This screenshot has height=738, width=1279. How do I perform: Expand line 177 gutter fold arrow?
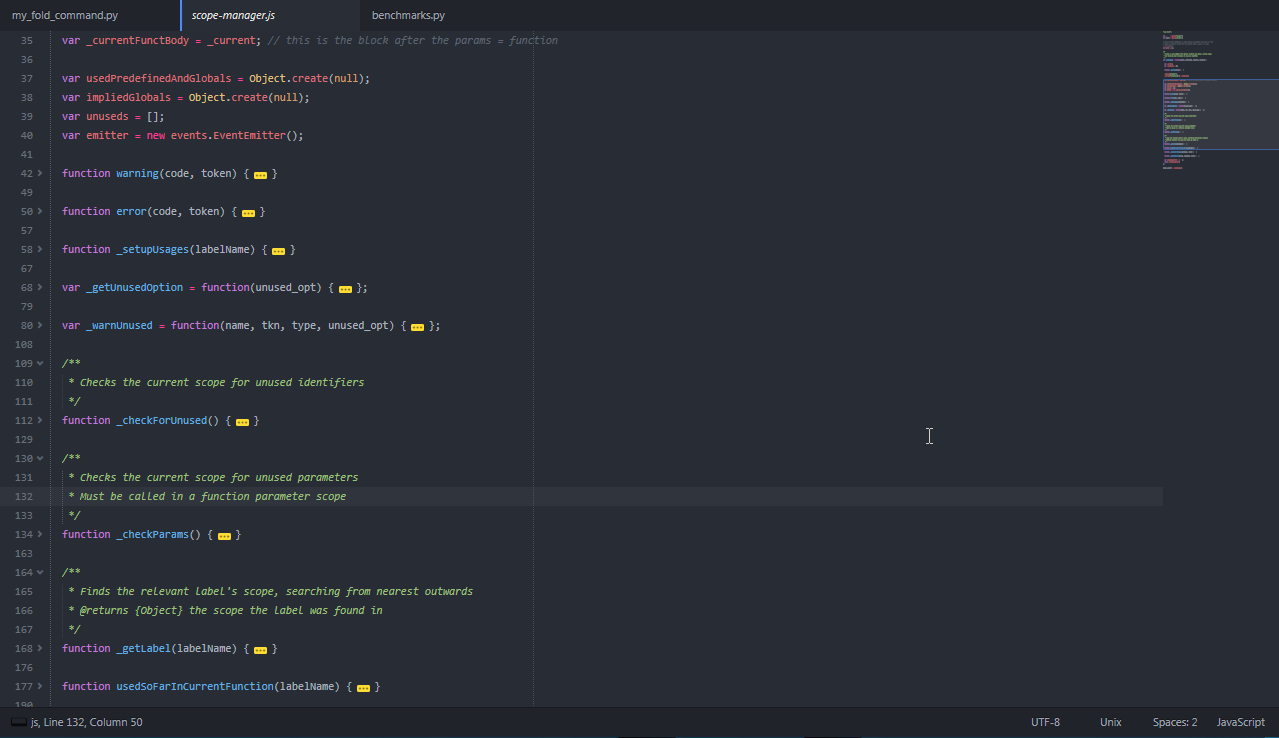40,687
